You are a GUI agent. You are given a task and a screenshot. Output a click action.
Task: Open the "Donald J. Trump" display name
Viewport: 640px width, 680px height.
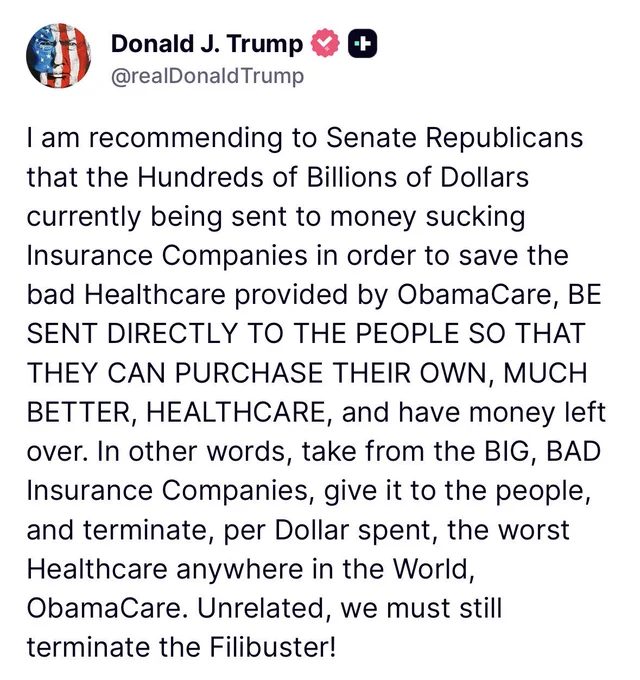pyautogui.click(x=207, y=44)
